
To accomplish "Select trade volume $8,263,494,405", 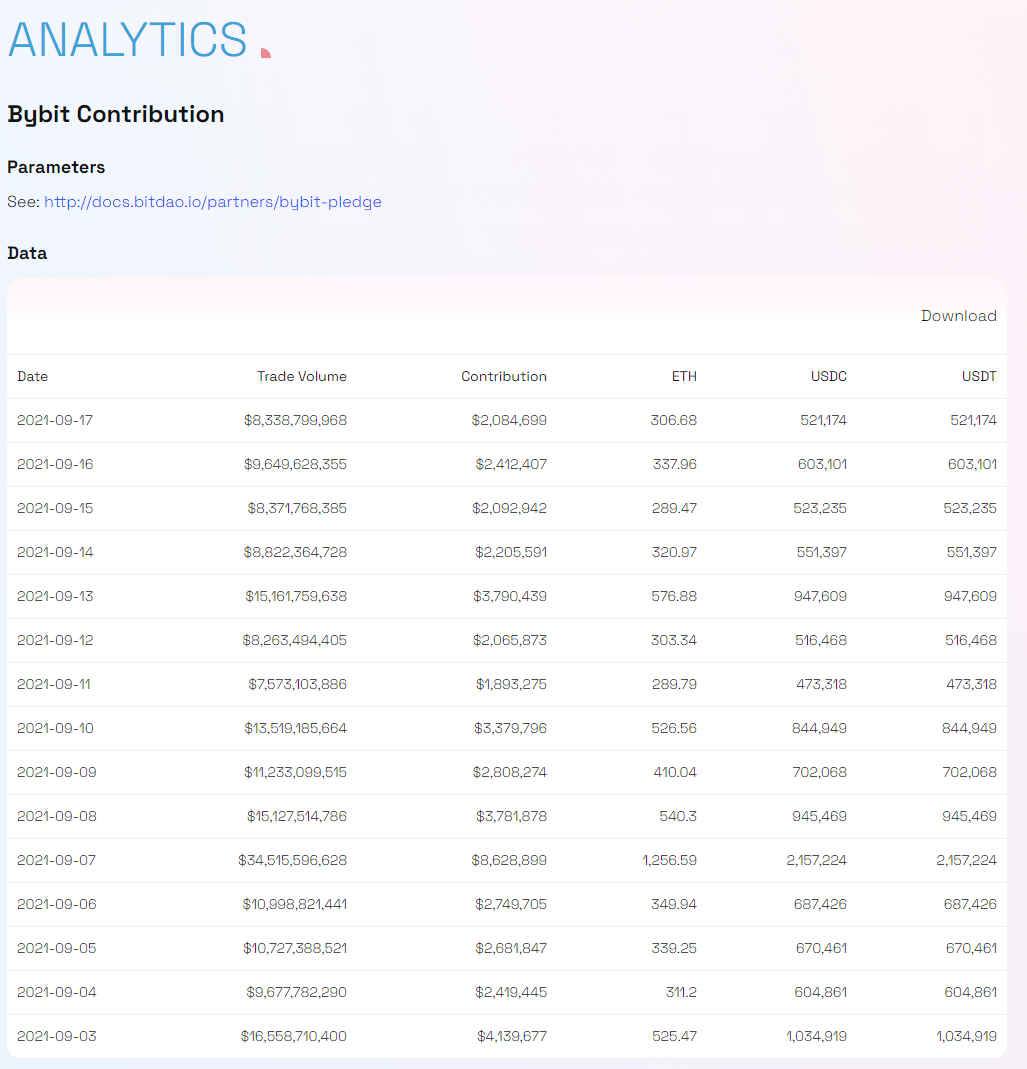I will pos(295,640).
